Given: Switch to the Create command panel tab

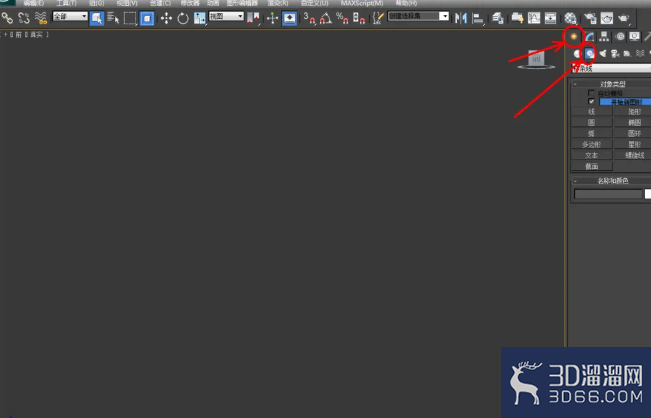Looking at the screenshot, I should pyautogui.click(x=574, y=37).
